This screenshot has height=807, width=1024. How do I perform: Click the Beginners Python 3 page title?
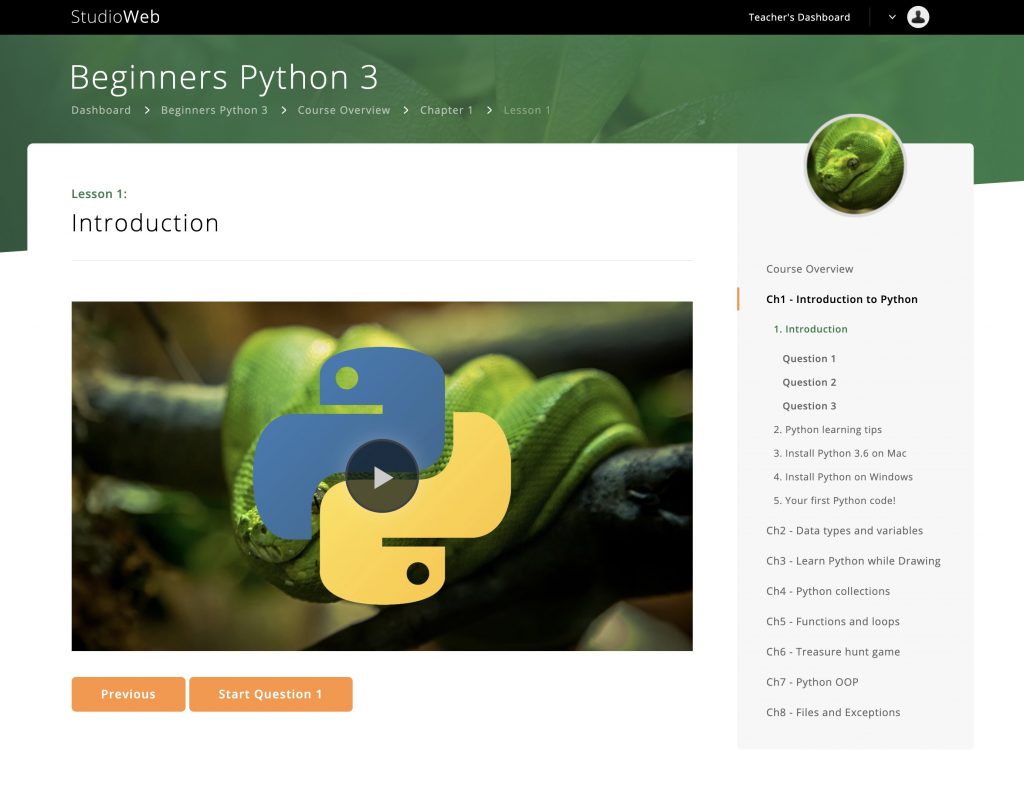pyautogui.click(x=224, y=77)
